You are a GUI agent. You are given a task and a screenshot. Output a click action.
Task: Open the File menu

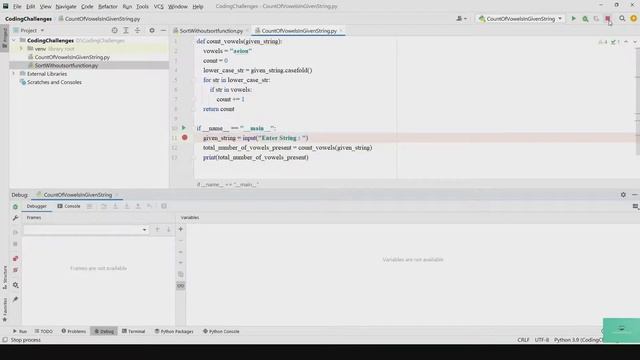click(x=17, y=7)
